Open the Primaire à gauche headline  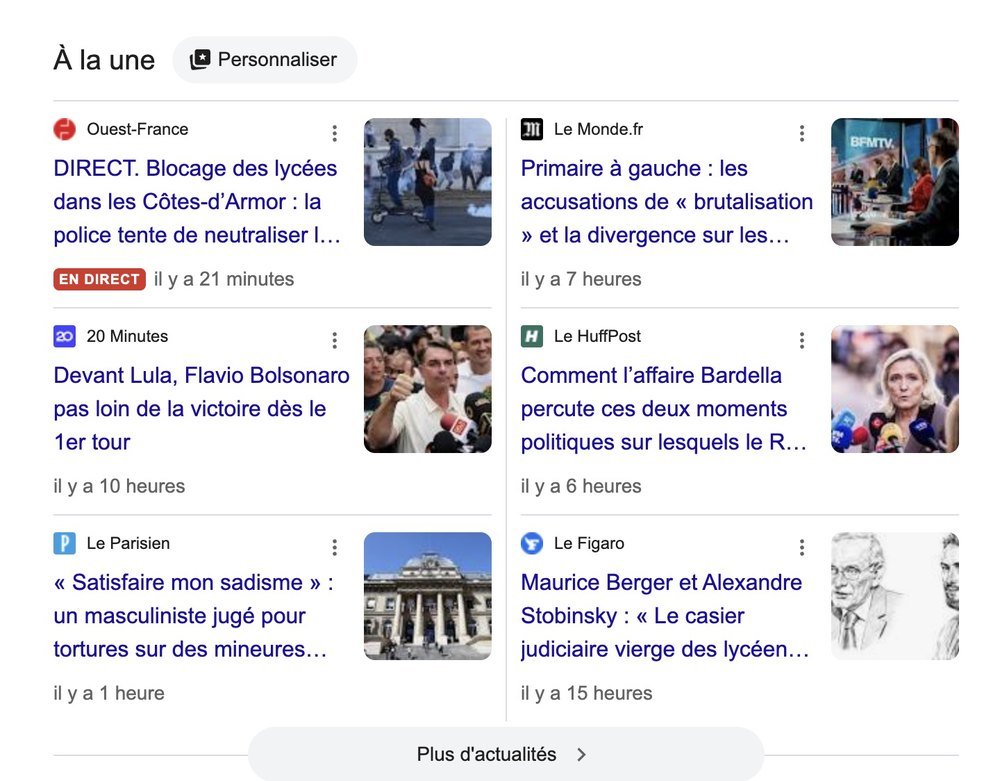pyautogui.click(x=666, y=201)
